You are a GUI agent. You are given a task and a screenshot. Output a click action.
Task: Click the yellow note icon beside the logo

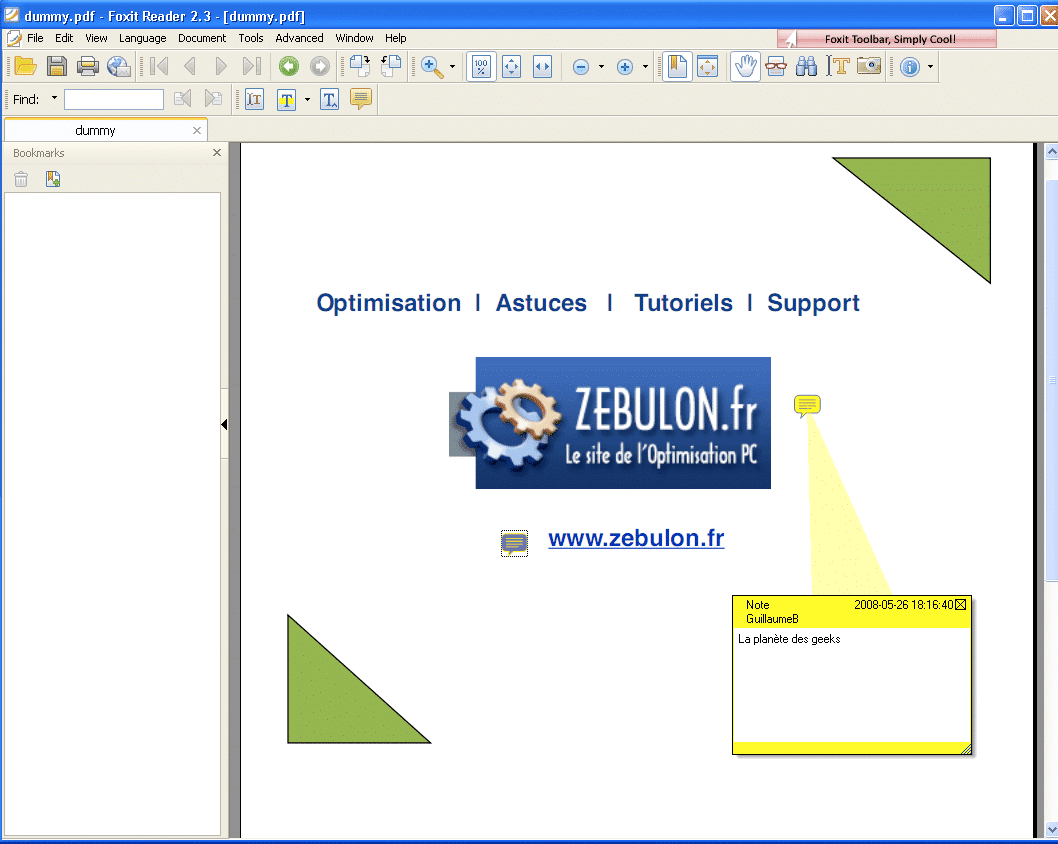[807, 405]
